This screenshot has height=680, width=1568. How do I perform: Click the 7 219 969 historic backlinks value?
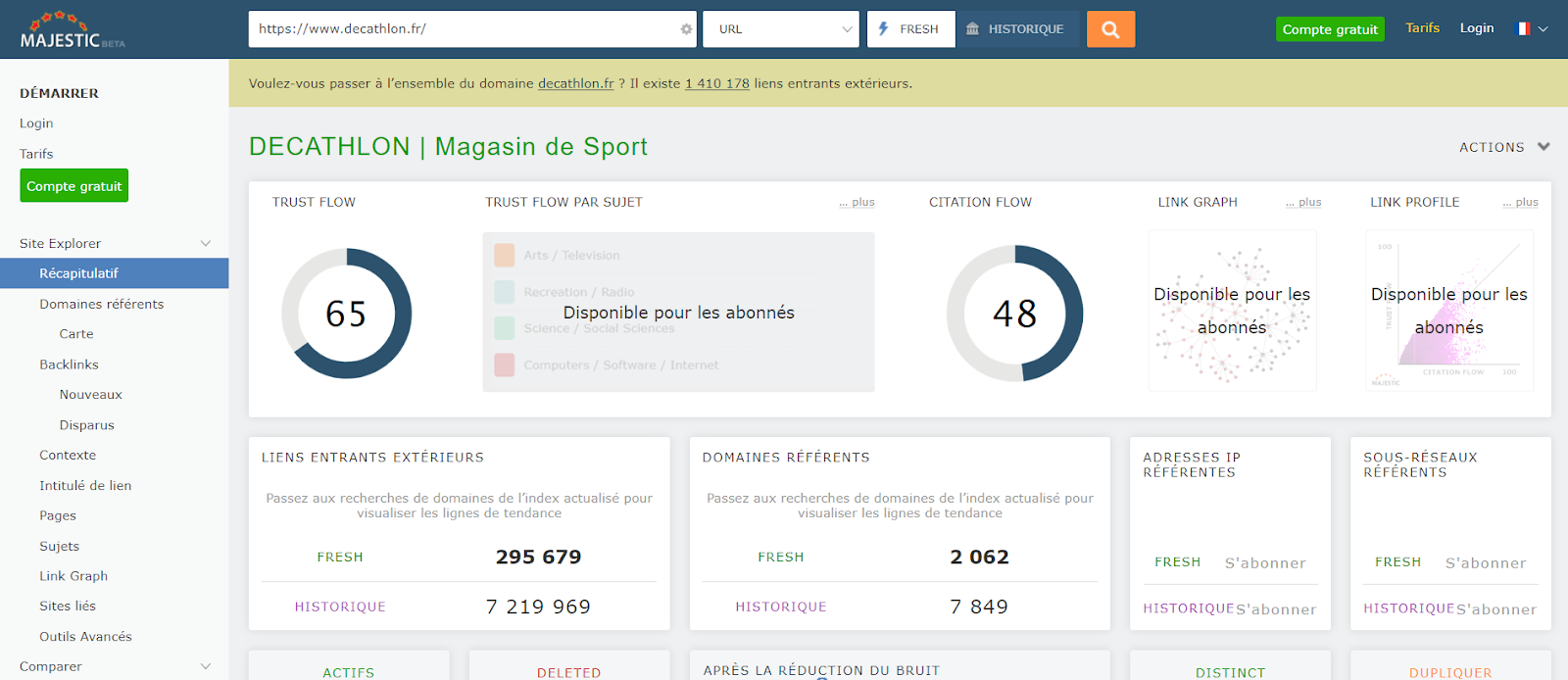tap(538, 607)
